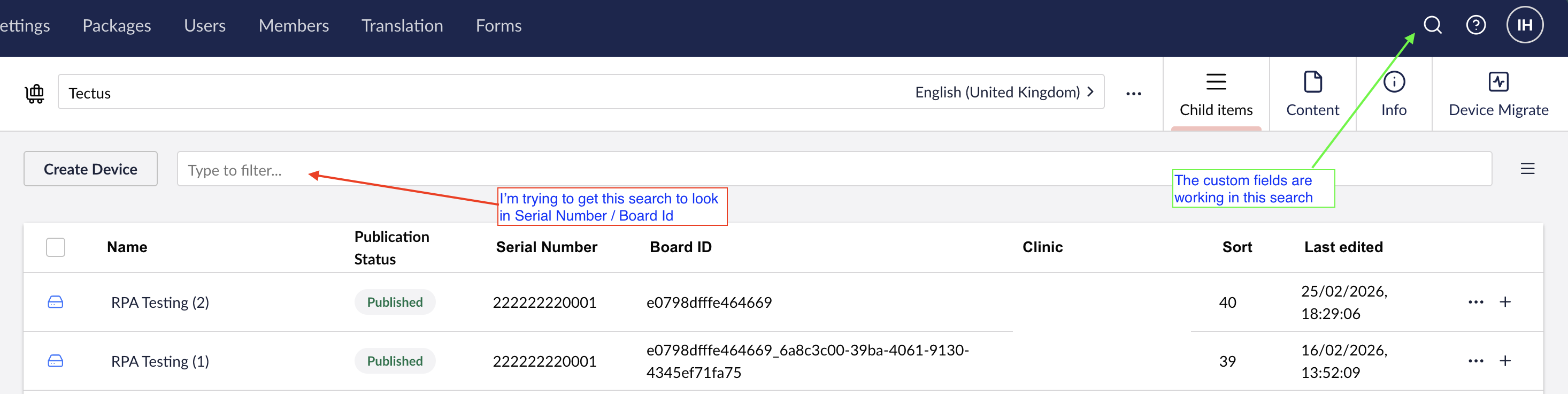Open actions ellipsis next to the name field

(1133, 94)
